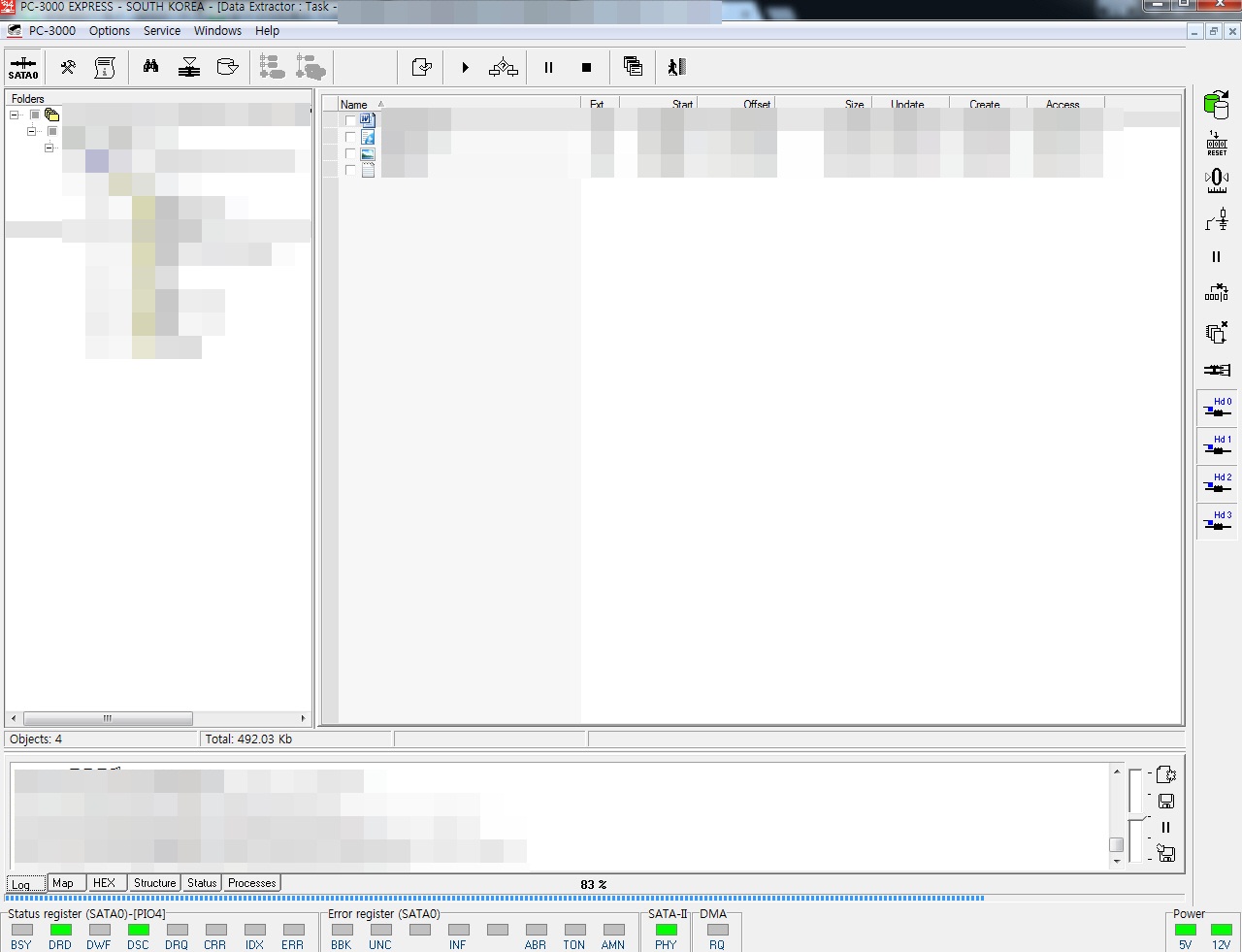Toggle the root folder tree checkbox

pos(35,115)
